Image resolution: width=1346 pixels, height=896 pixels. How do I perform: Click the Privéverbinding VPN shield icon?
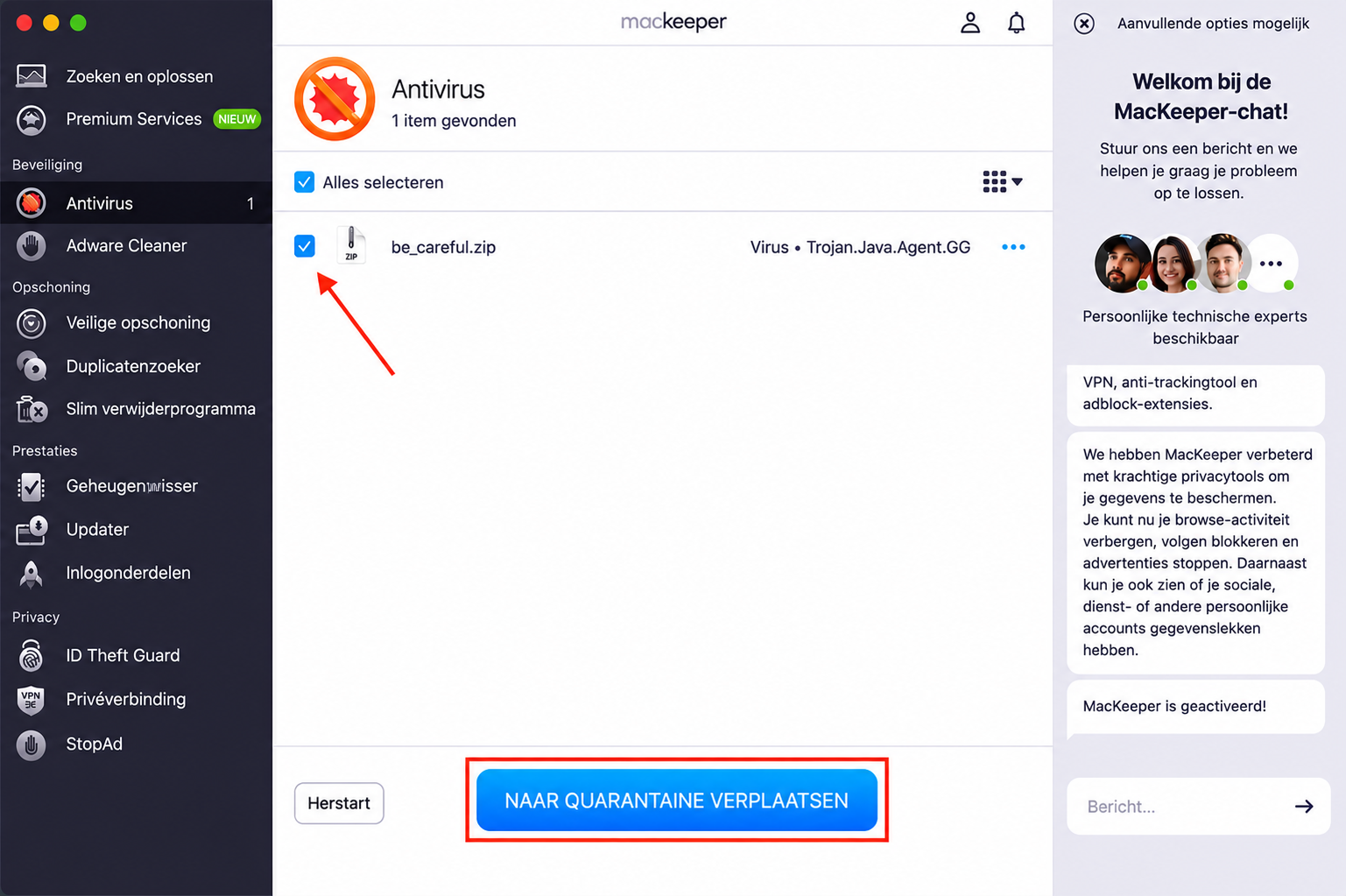click(x=32, y=699)
